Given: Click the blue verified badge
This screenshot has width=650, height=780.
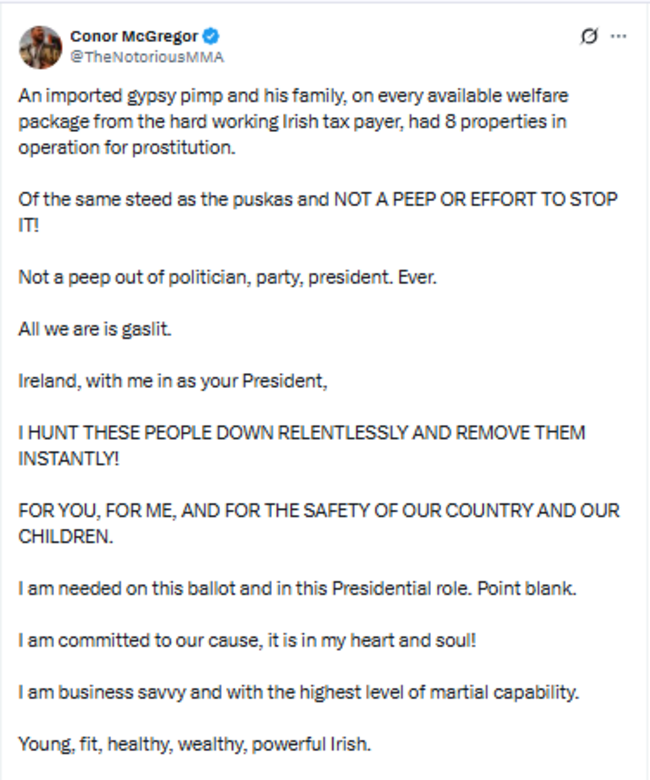Looking at the screenshot, I should click(x=212, y=37).
